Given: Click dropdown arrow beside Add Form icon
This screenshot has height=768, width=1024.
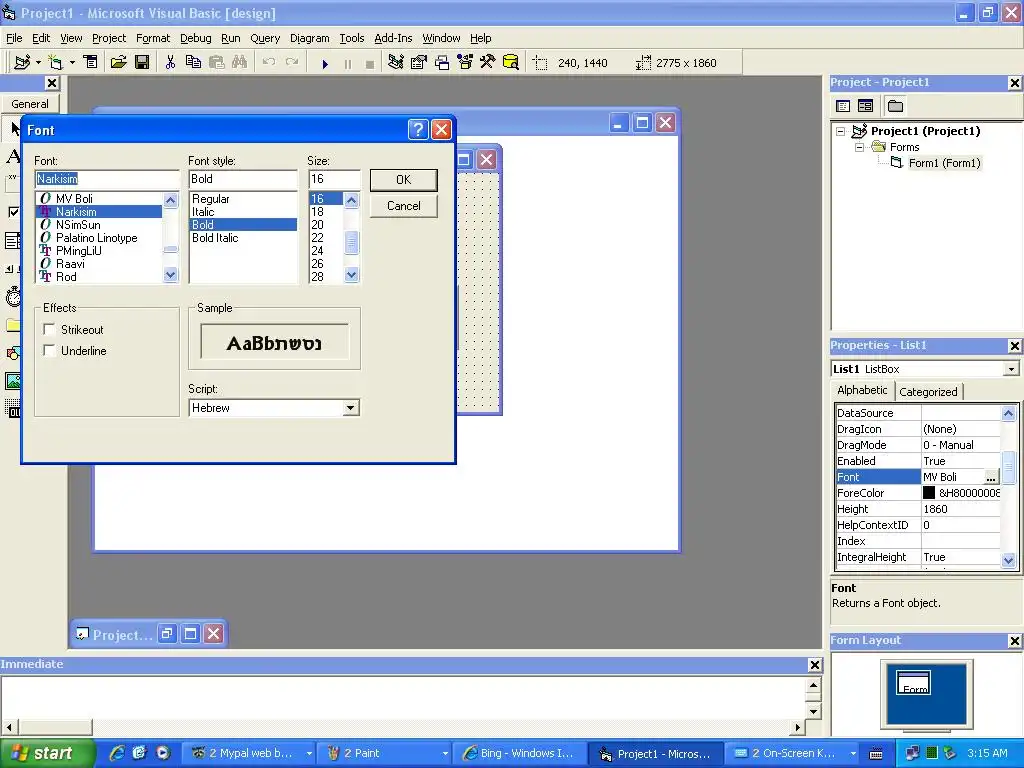Looking at the screenshot, I should point(72,63).
